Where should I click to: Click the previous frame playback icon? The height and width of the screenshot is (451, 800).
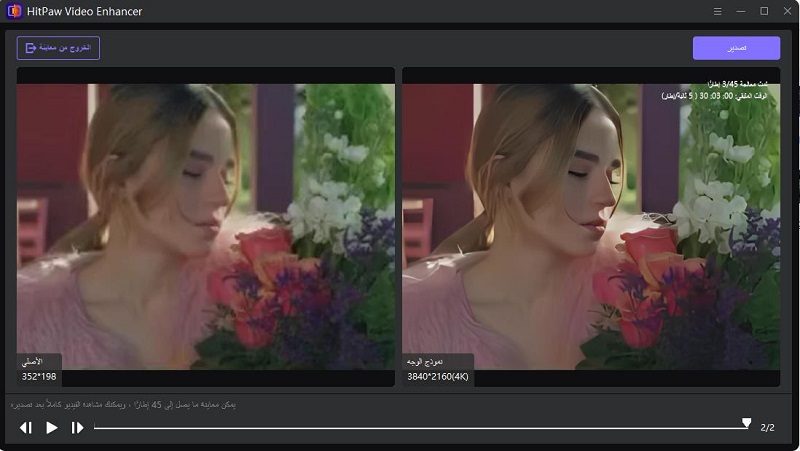[x=26, y=428]
